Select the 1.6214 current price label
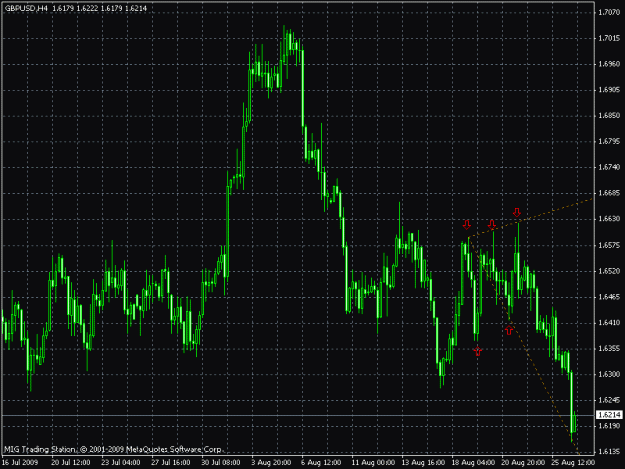Image resolution: width=625 pixels, height=469 pixels. click(x=609, y=415)
